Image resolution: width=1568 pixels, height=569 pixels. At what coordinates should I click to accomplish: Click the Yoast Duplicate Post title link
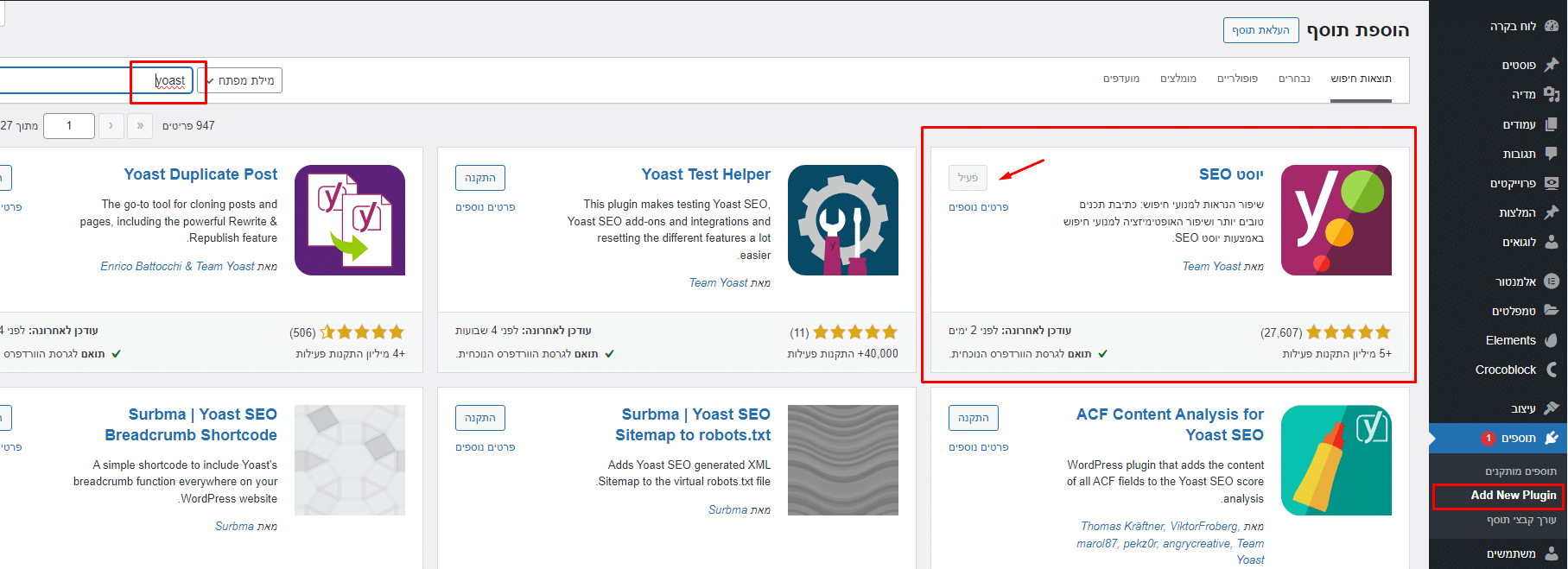pyautogui.click(x=200, y=174)
